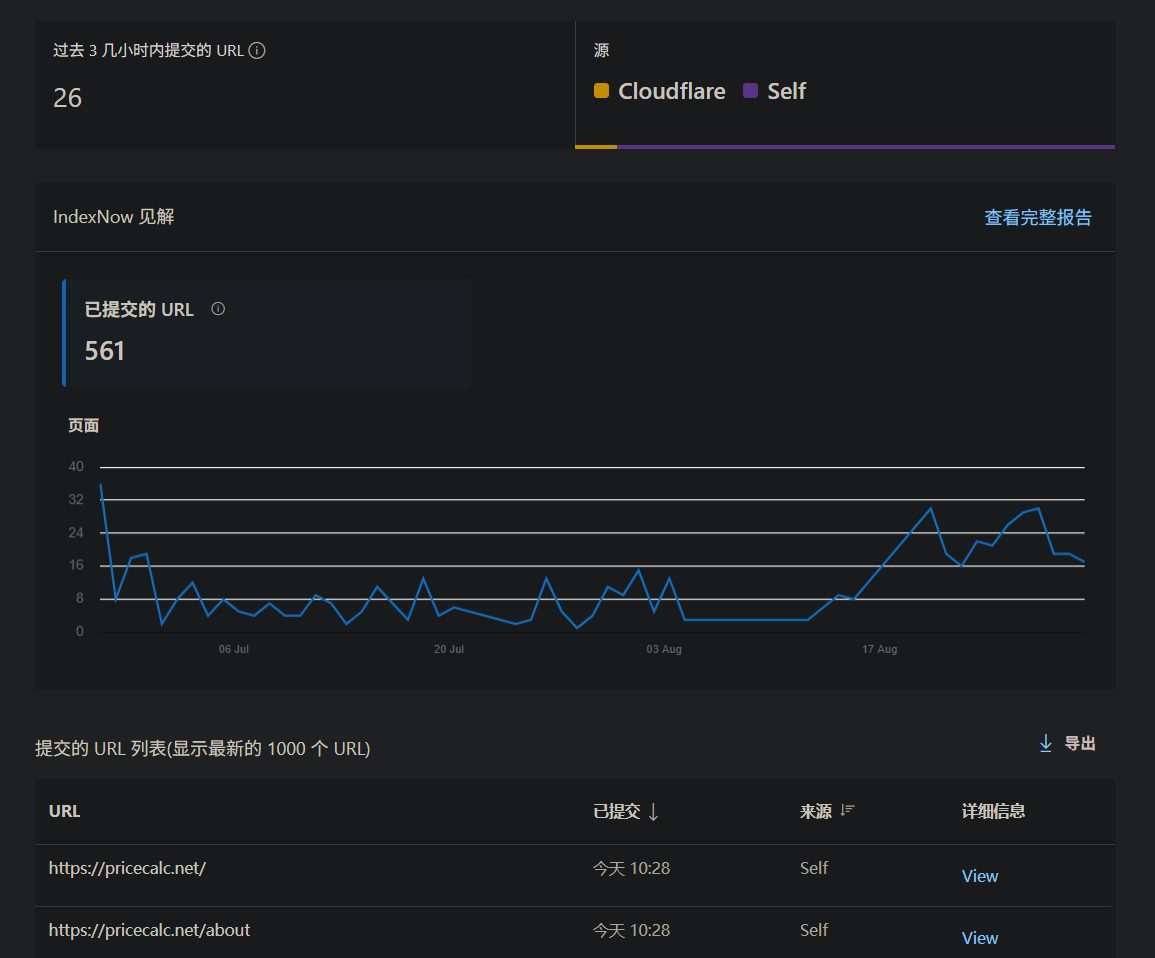The width and height of the screenshot is (1155, 958).
Task: Select the 已提交的 URL 561 metric card
Action: click(267, 333)
